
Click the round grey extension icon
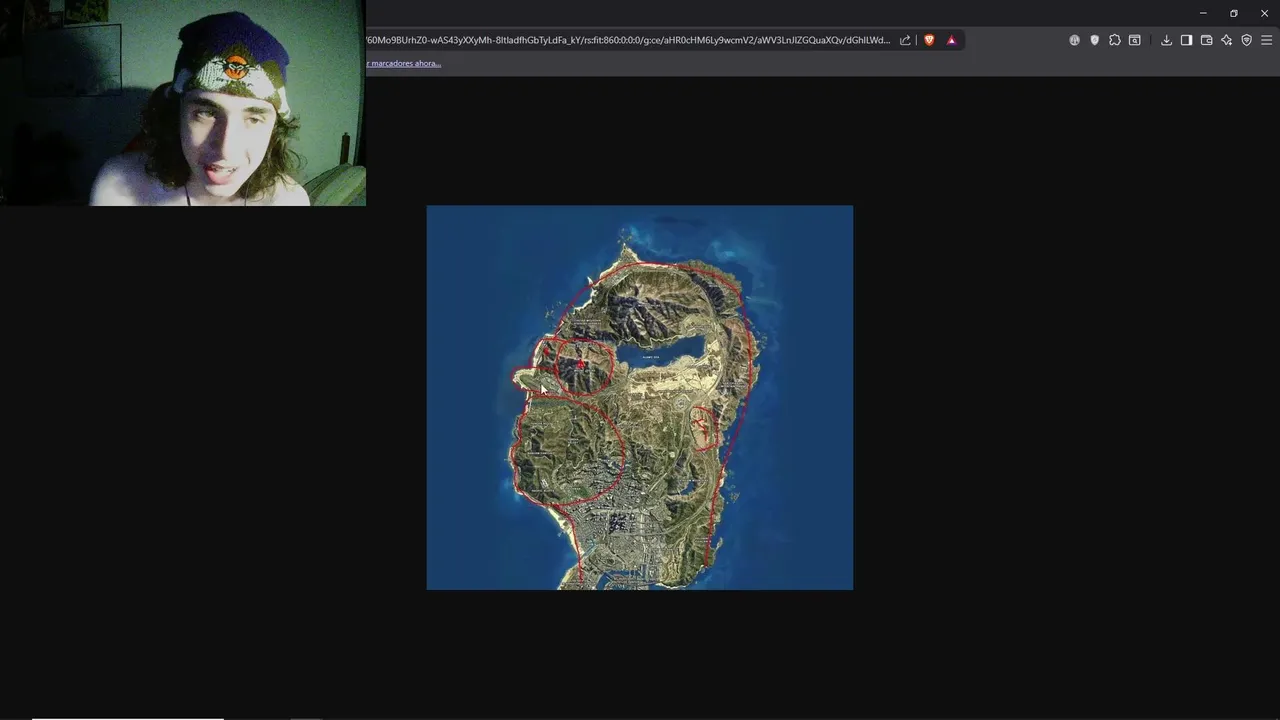click(x=1074, y=40)
